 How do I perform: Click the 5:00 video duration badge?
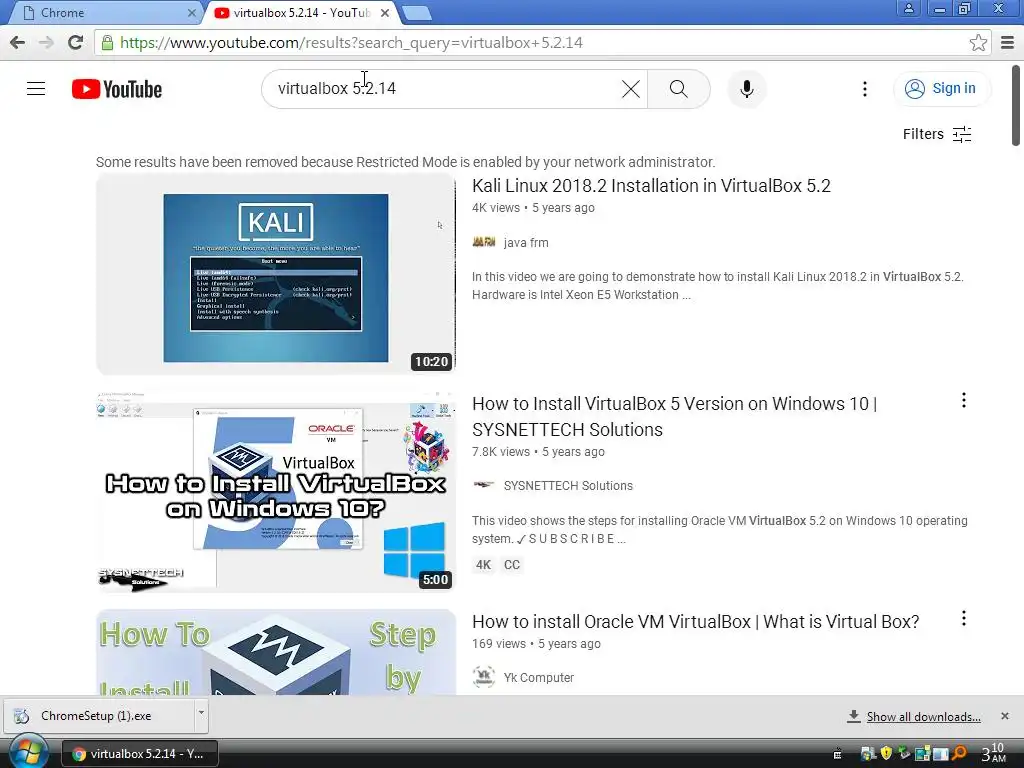(x=435, y=579)
